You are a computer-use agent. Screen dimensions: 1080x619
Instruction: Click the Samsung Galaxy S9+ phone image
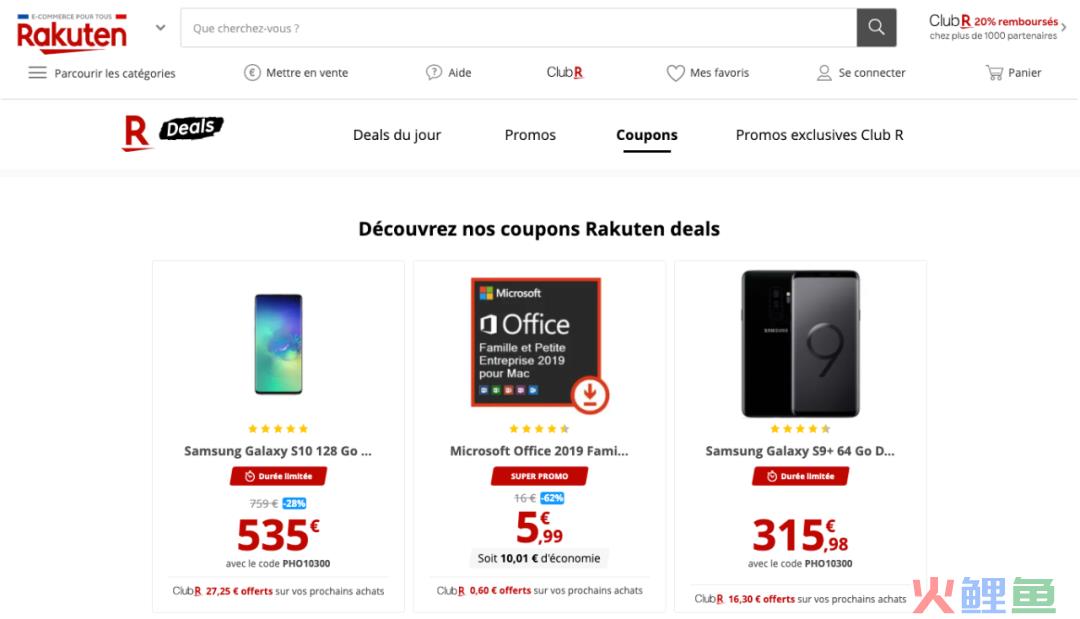(x=800, y=344)
